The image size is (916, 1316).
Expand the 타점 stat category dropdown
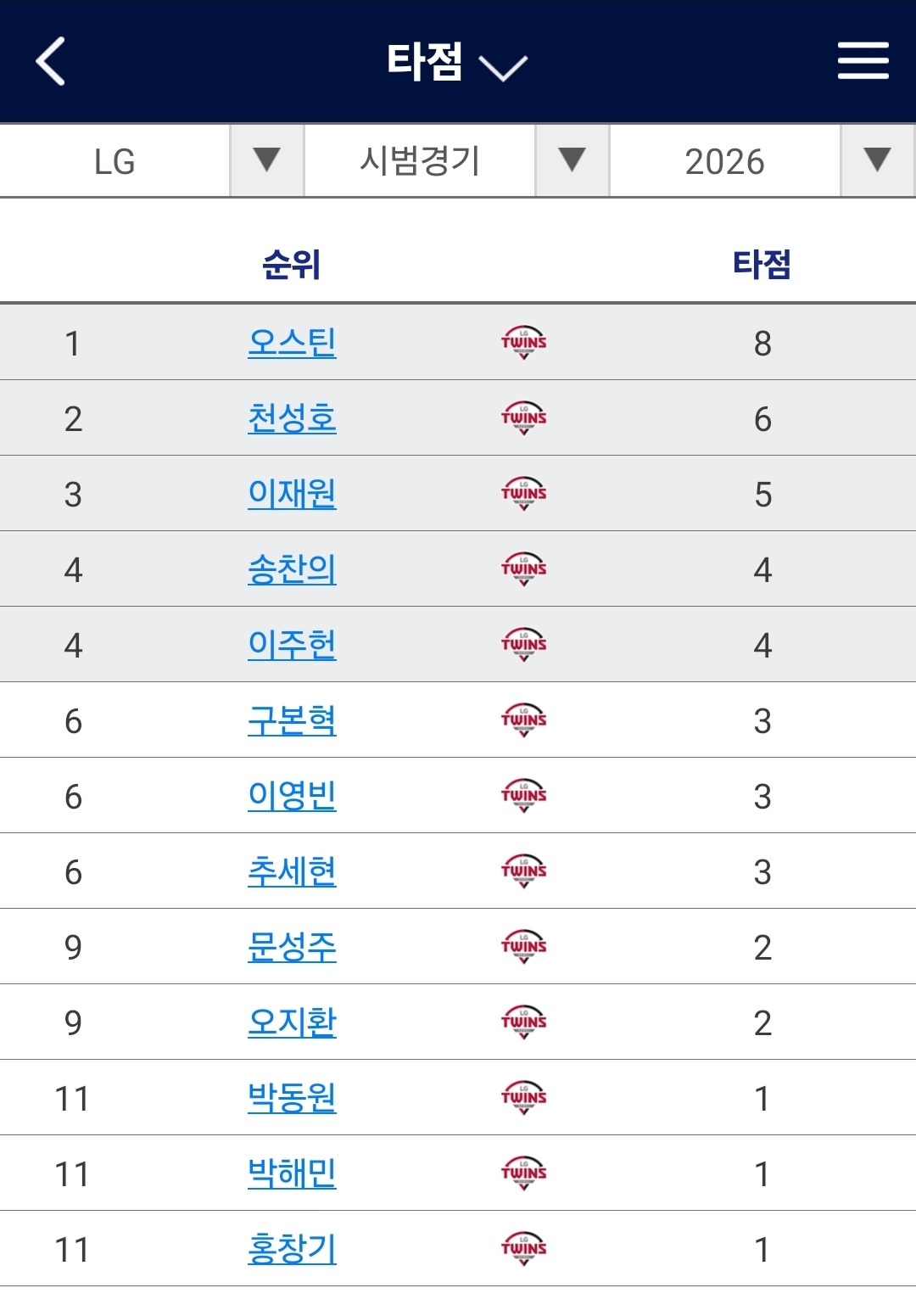(457, 62)
